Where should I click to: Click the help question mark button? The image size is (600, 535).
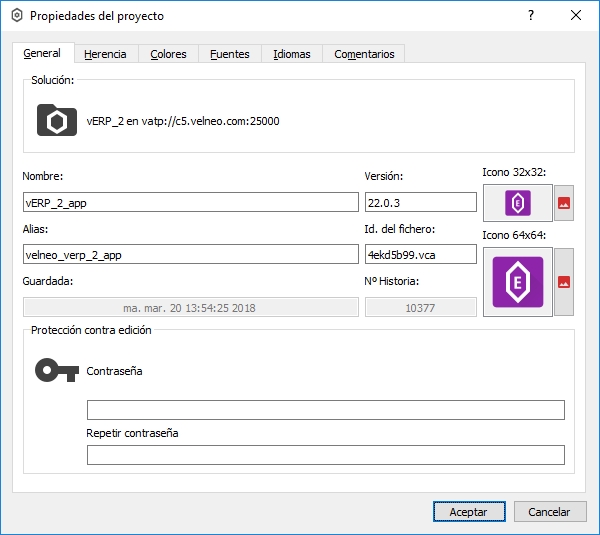(x=531, y=16)
